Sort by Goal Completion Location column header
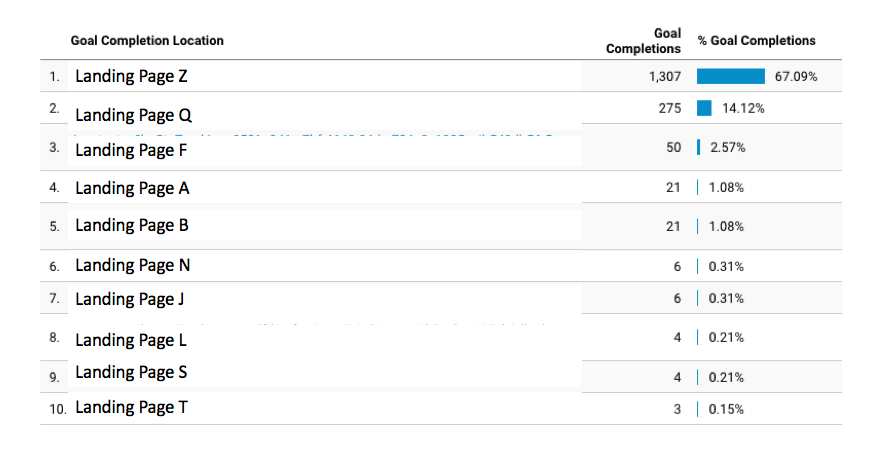Screen dimensions: 884x462 147,41
